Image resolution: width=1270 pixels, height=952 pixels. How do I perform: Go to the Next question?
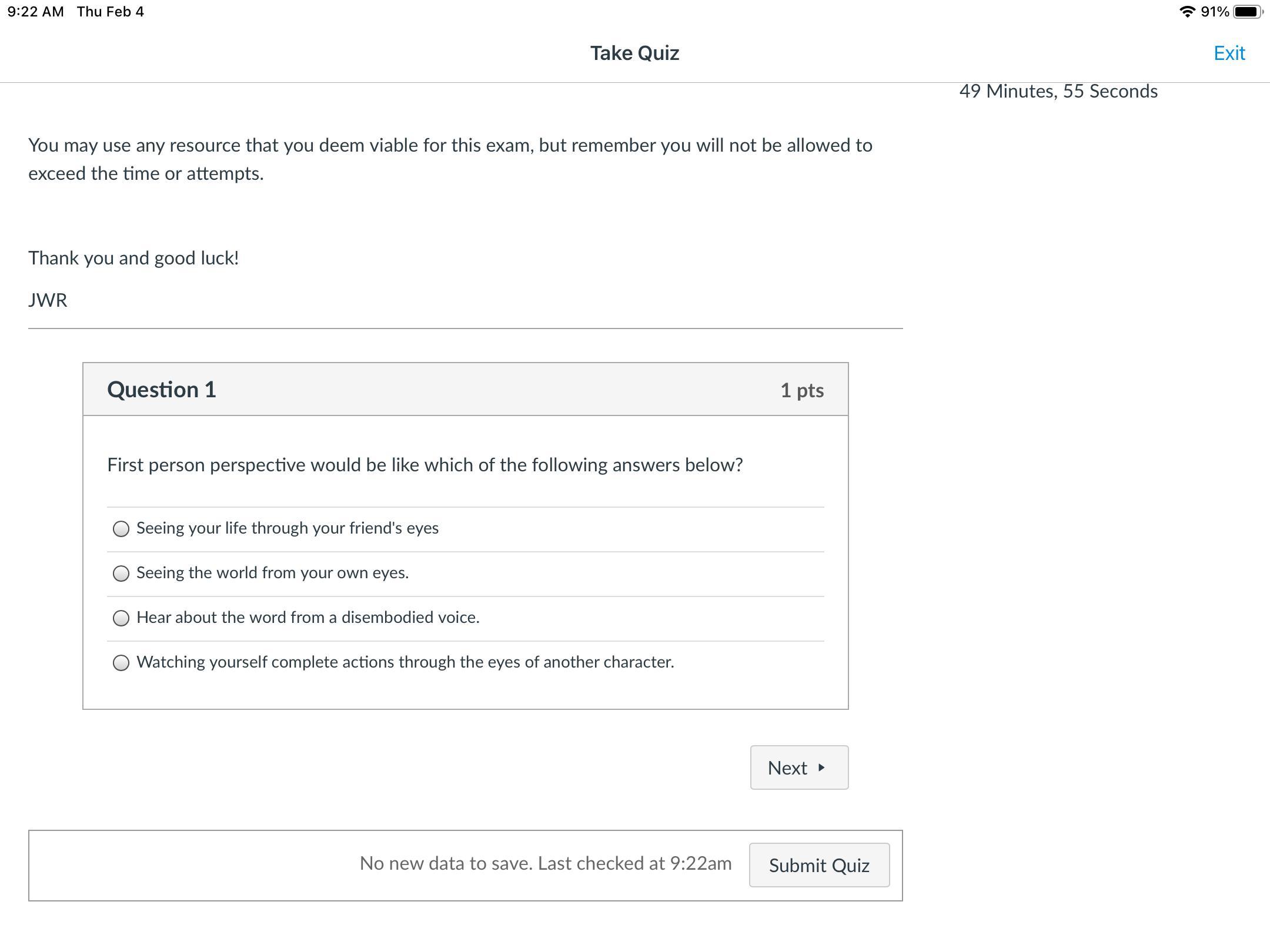tap(798, 767)
